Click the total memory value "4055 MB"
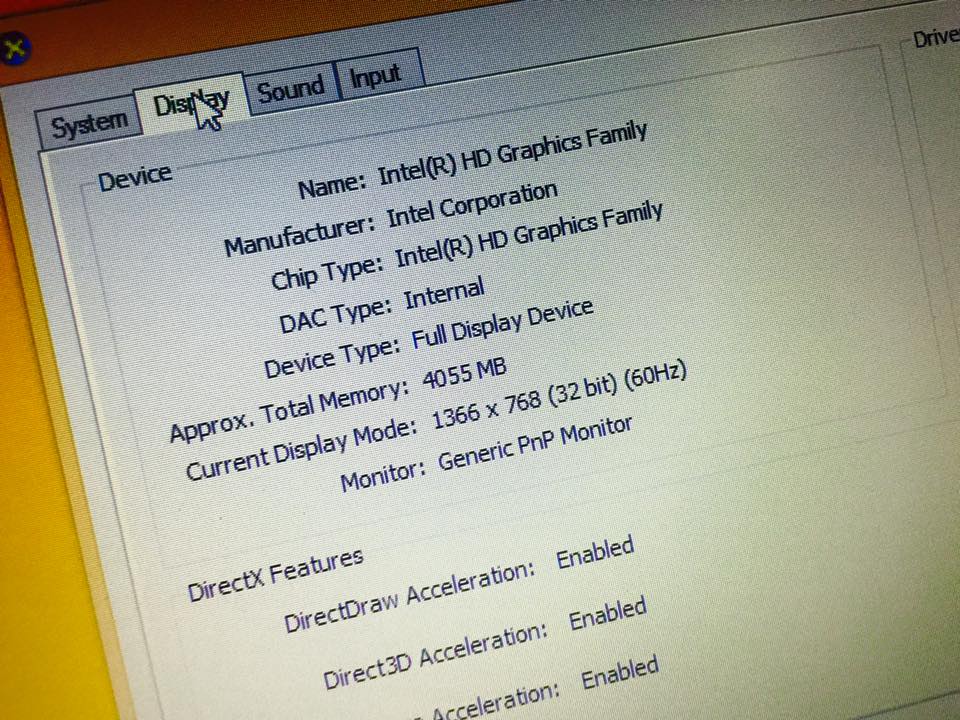 coord(465,373)
